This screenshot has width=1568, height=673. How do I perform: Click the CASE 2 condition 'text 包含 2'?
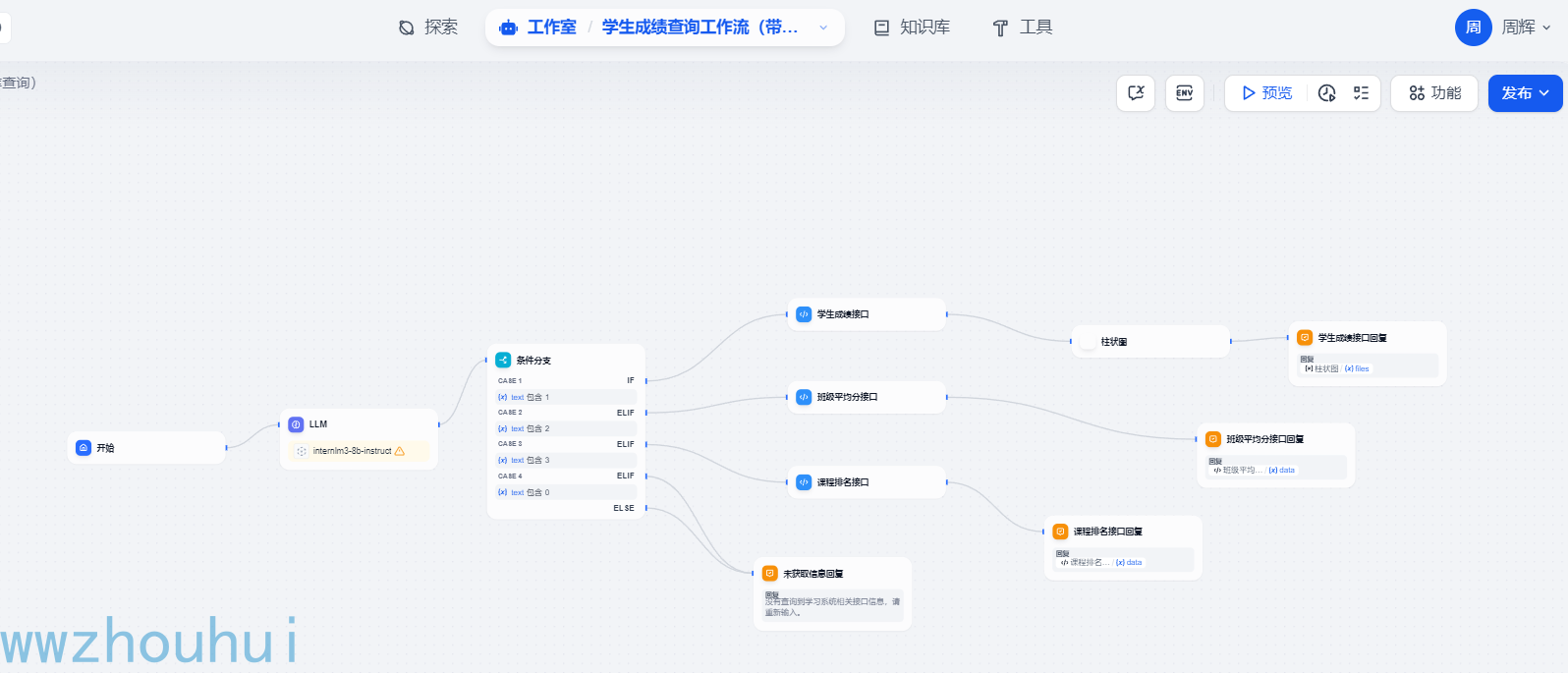point(567,428)
